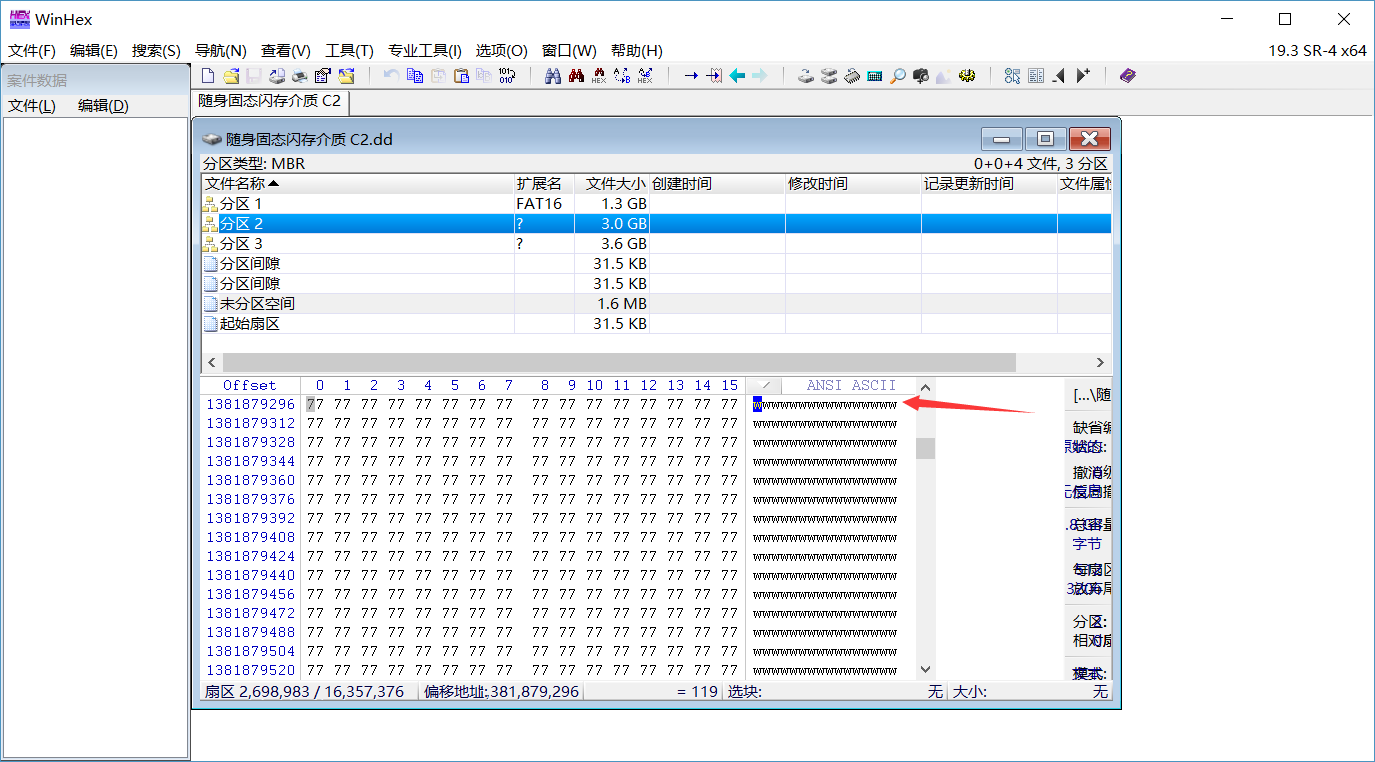Click the Open Folder toolbar icon
This screenshot has height=762, width=1375.
point(346,75)
